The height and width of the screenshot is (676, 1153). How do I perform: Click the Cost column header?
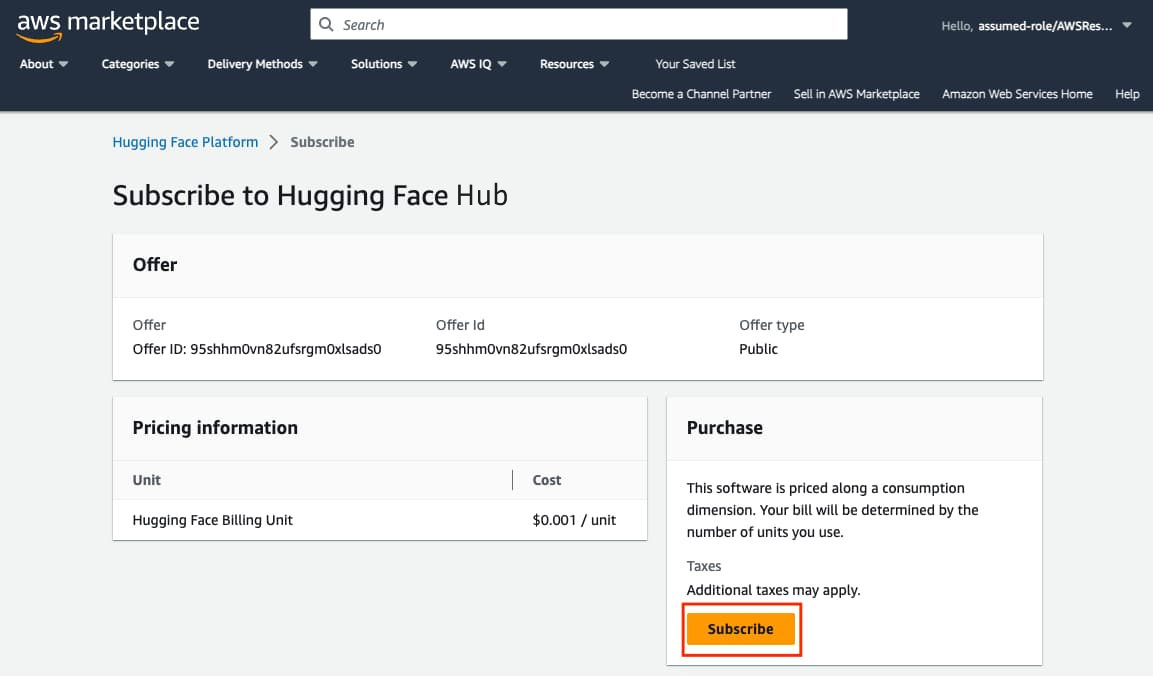point(547,480)
